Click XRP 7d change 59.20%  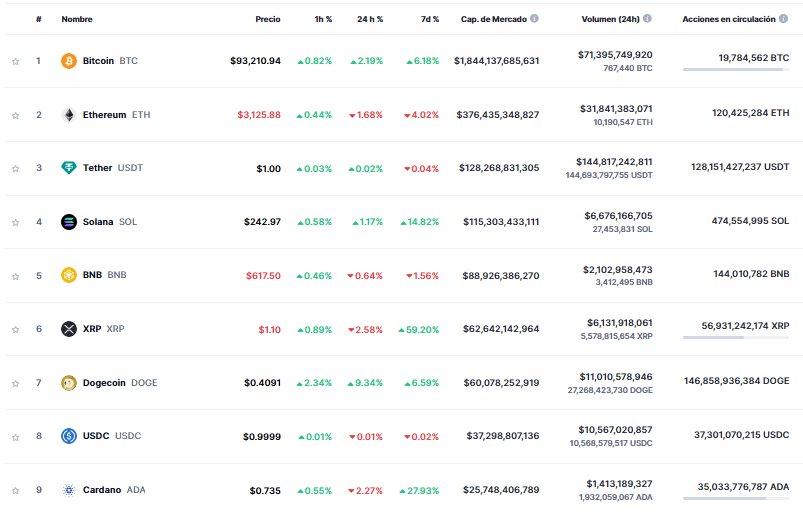click(418, 330)
